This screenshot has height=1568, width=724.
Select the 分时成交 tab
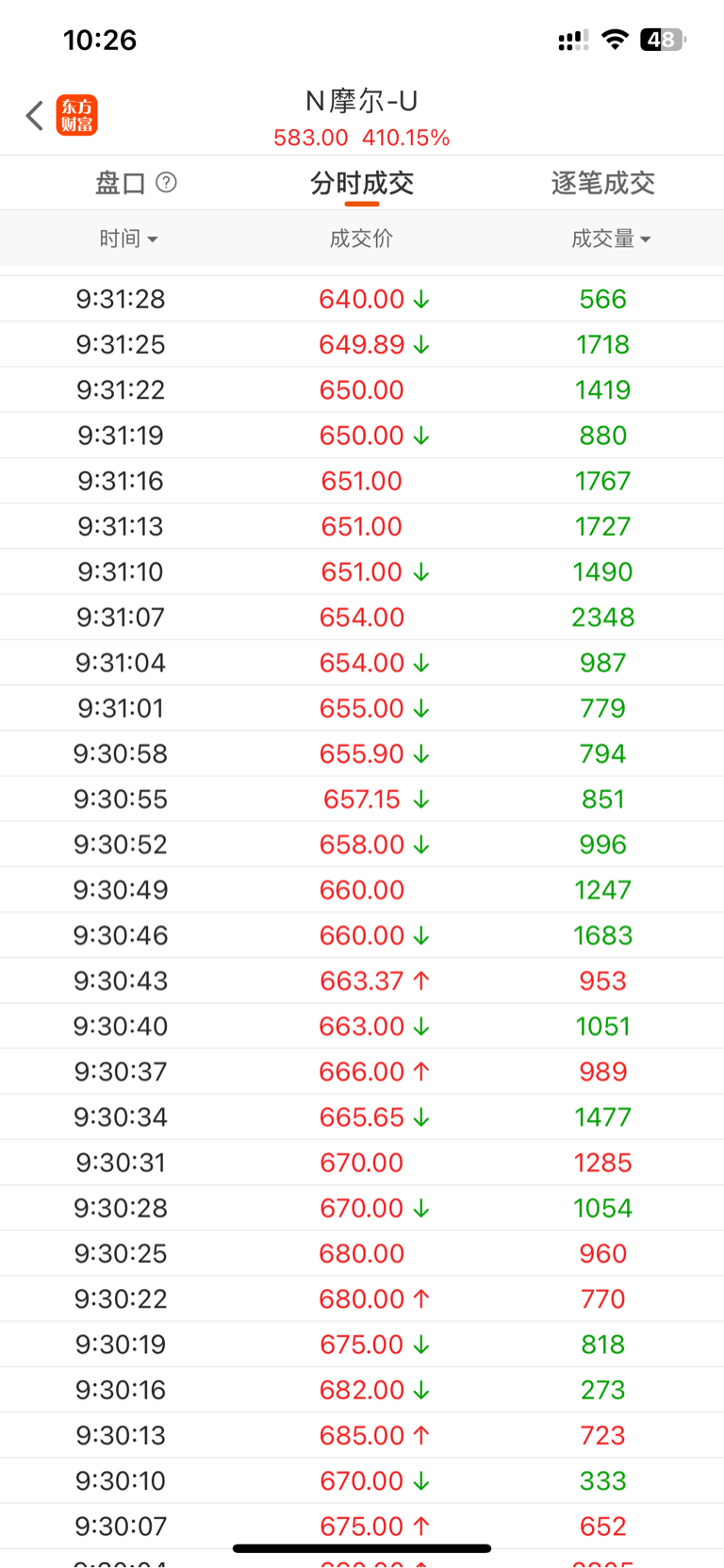coord(362,183)
